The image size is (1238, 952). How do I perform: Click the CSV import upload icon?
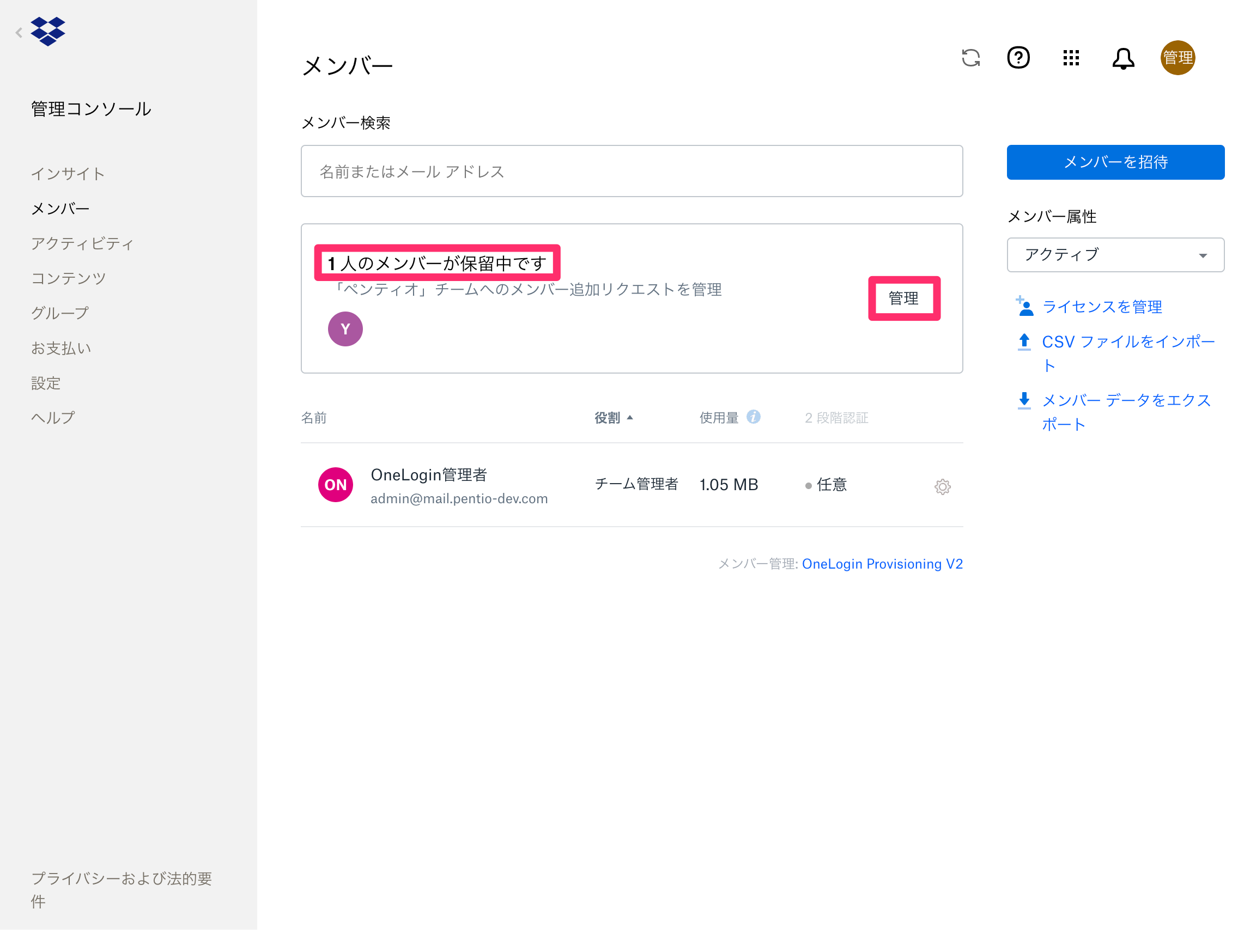[1024, 342]
